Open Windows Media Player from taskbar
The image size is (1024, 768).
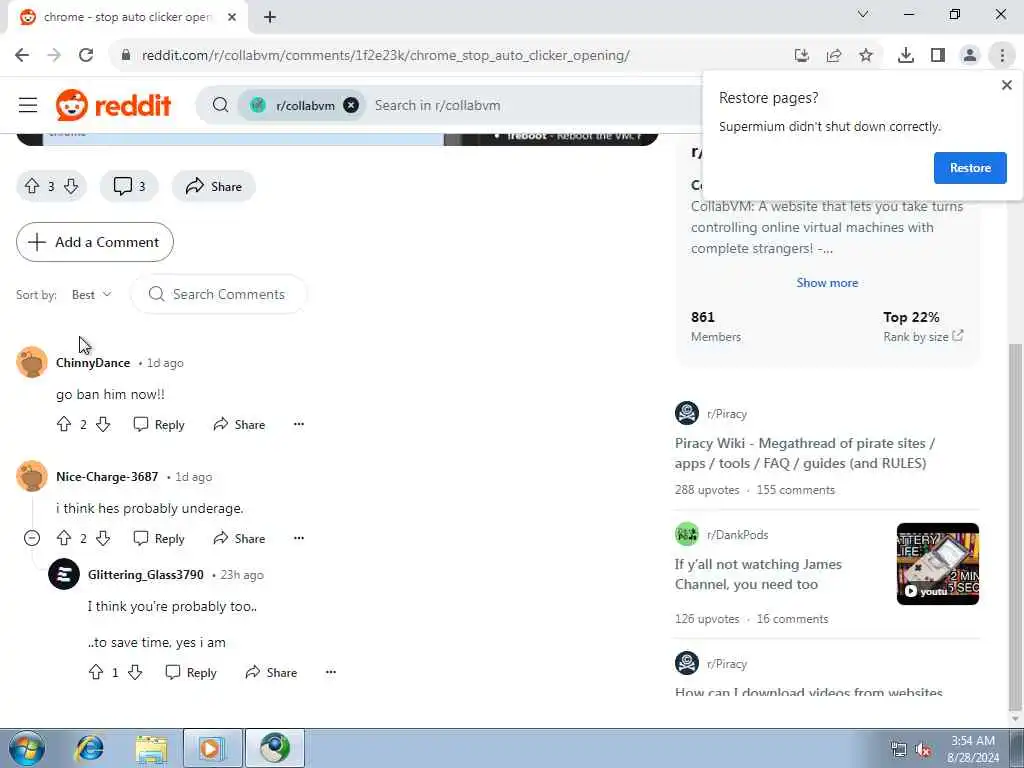coord(212,748)
